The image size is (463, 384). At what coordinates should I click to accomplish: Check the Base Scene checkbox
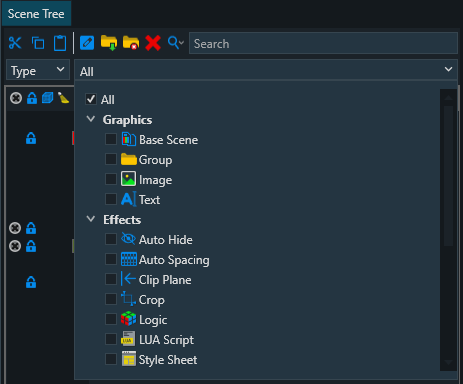coord(111,139)
